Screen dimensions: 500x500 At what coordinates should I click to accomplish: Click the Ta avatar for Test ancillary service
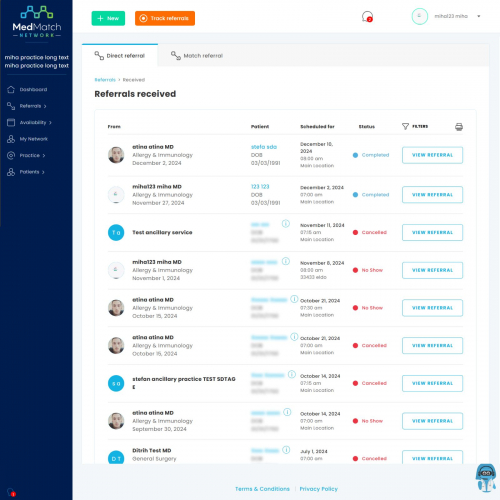point(116,232)
